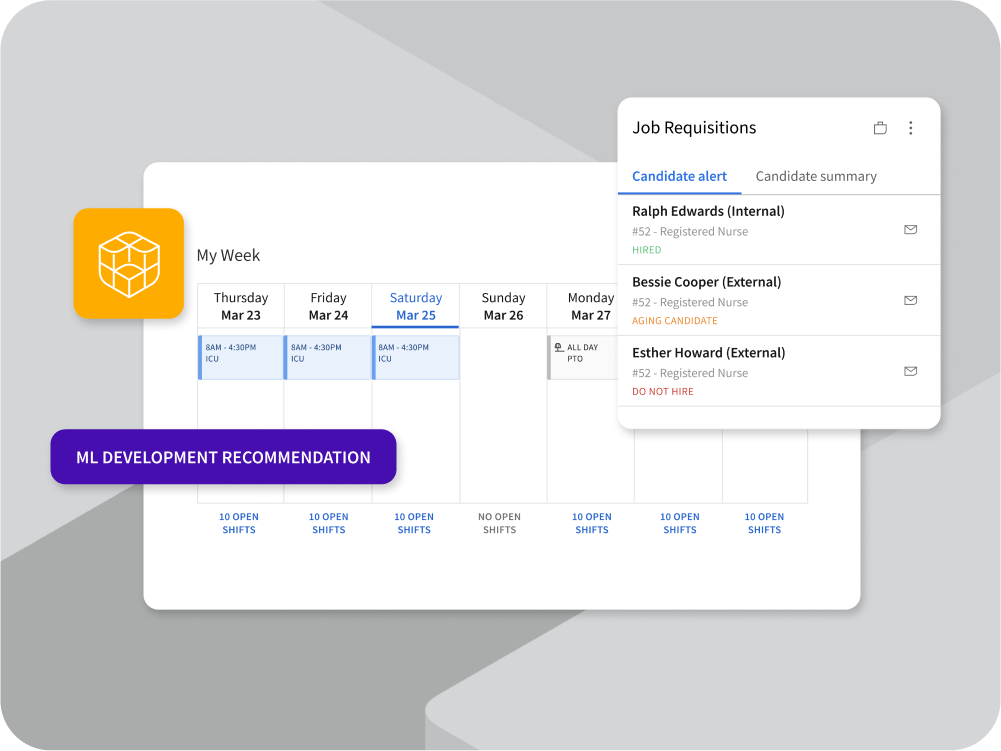
Task: Open 10 OPEN SHIFTS under Monday Mar 27
Action: (x=592, y=523)
